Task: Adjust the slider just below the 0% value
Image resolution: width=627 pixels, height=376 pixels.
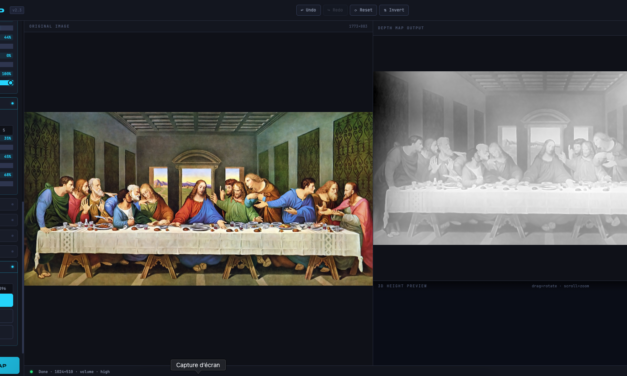Action: click(x=6, y=64)
